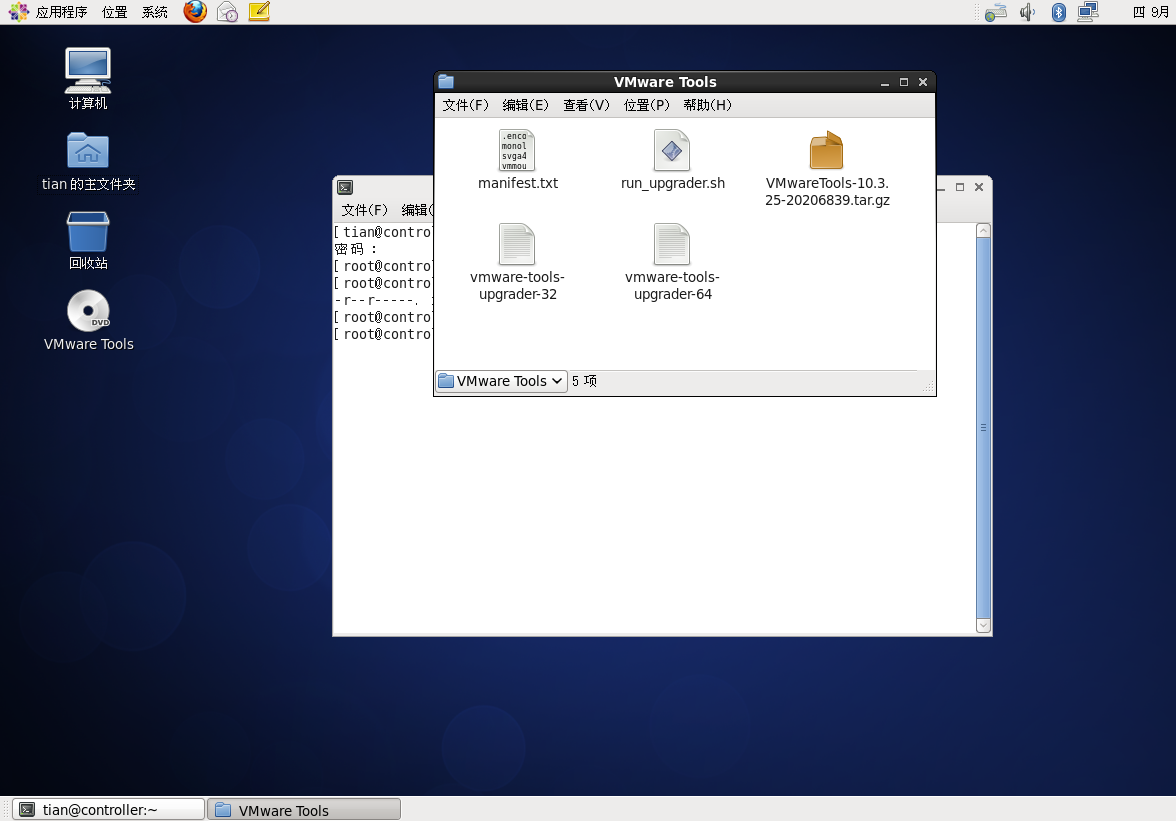Click the terminal scrollbar up arrow
Image resolution: width=1176 pixels, height=821 pixels.
[983, 230]
